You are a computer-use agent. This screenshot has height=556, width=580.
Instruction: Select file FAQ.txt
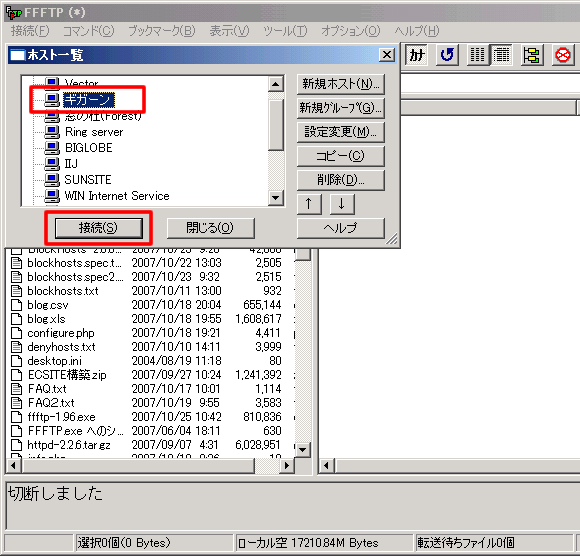[x=47, y=389]
